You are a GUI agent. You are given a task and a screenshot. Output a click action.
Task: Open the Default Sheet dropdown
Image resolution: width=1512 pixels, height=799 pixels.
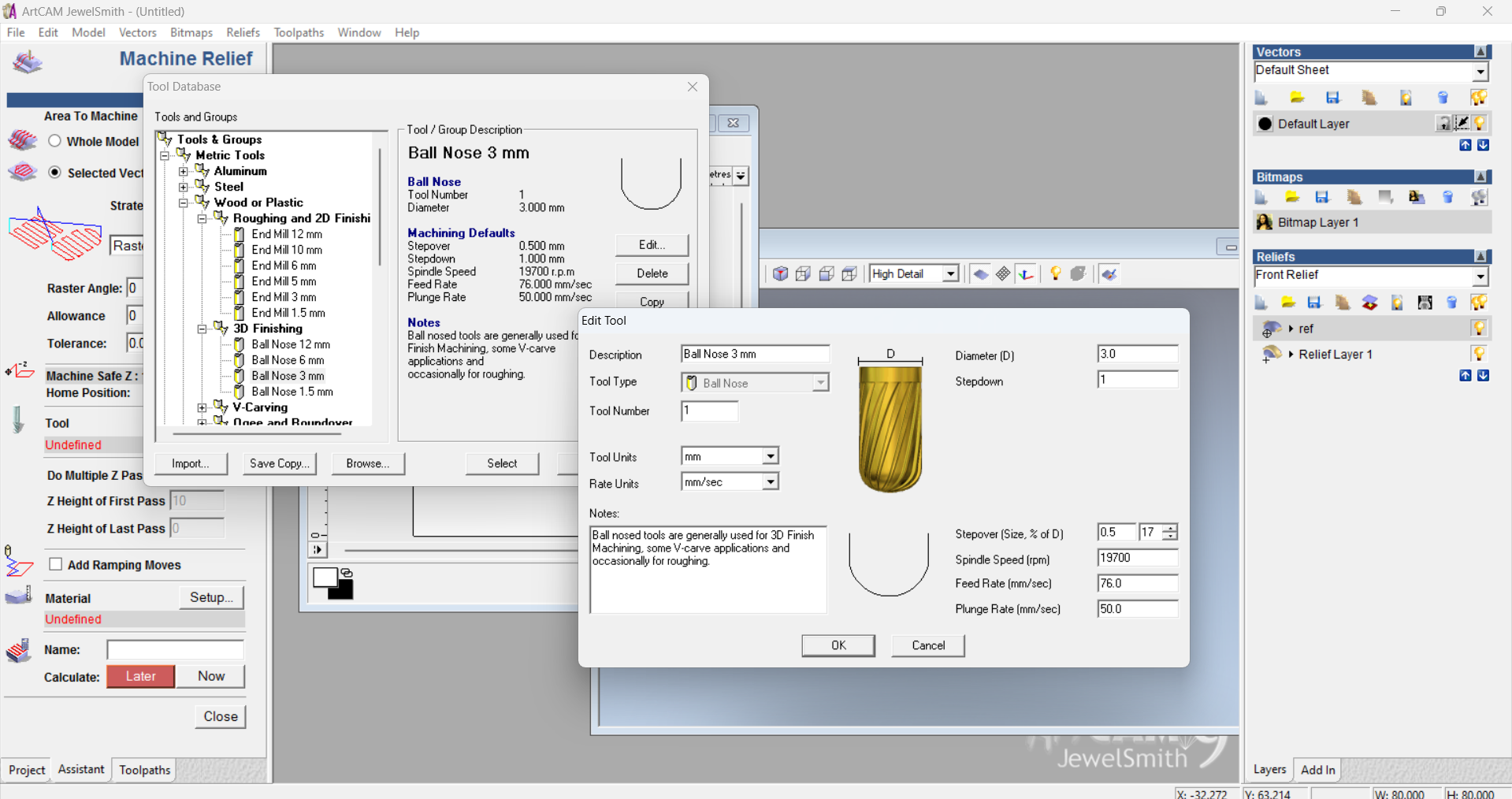click(x=1480, y=72)
